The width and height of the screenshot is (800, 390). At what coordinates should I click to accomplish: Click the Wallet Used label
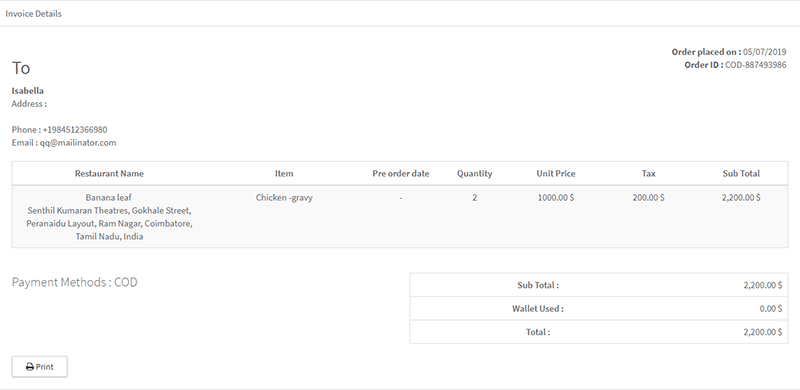coord(538,308)
